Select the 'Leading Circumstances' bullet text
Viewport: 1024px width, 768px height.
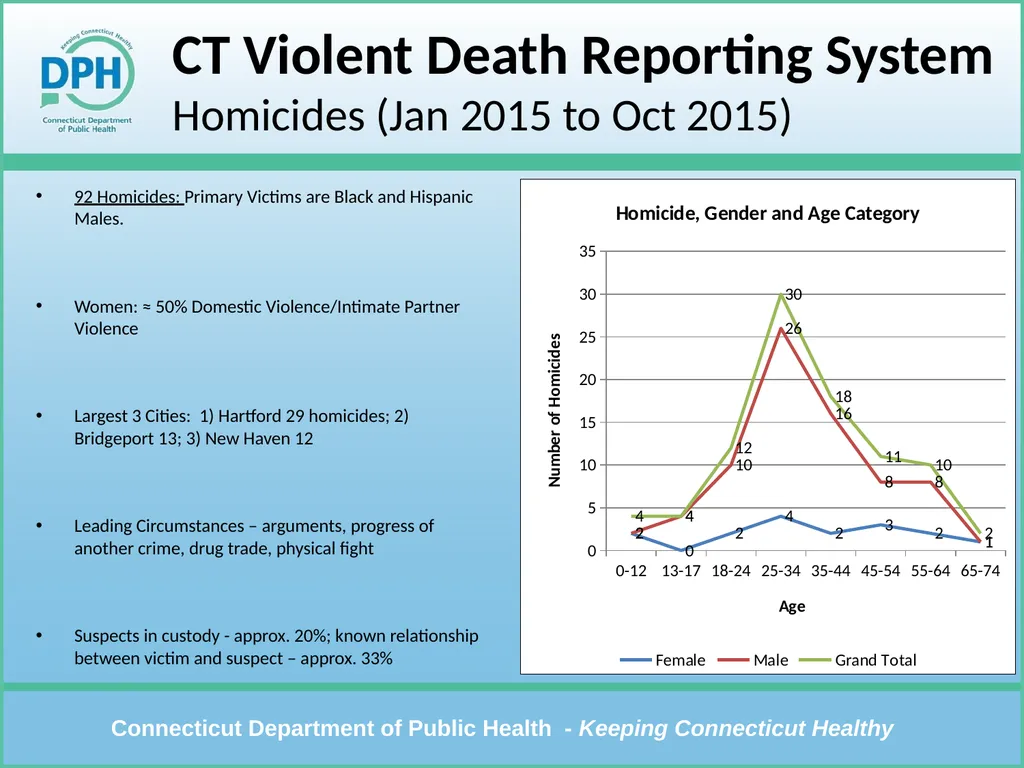click(x=253, y=537)
